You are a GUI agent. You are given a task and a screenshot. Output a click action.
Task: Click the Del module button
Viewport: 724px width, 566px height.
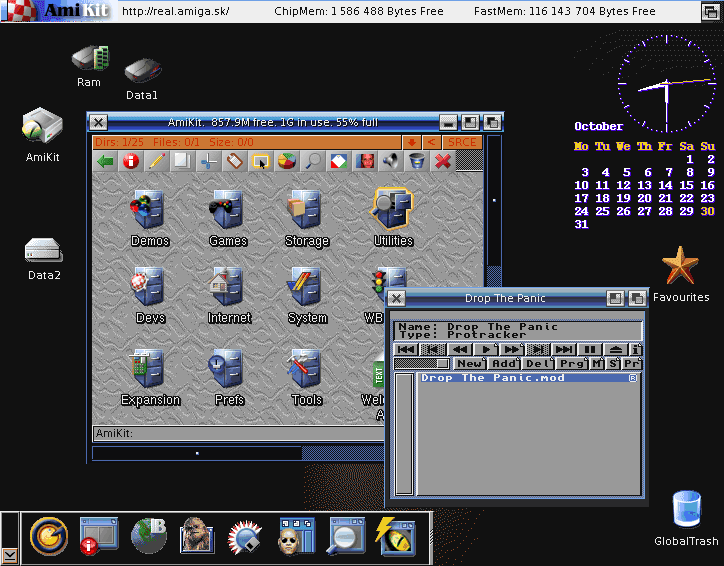pyautogui.click(x=538, y=363)
